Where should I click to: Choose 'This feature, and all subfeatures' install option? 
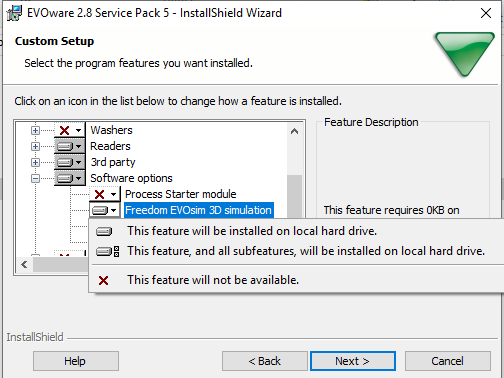[x=306, y=251]
